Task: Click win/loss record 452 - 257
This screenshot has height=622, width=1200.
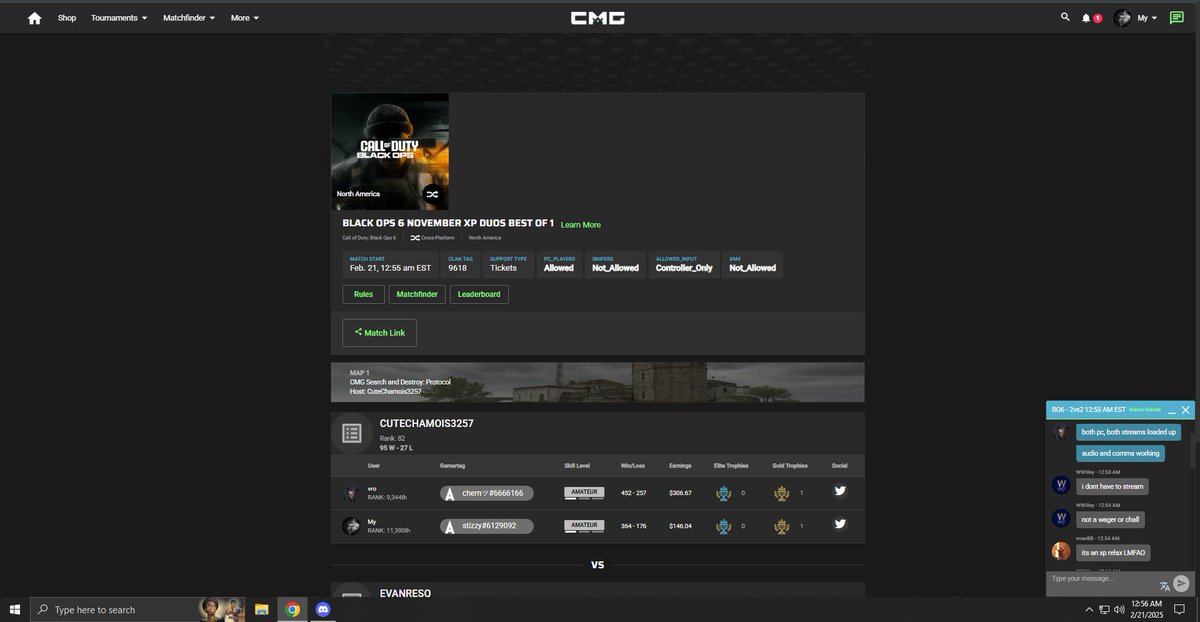Action: [634, 493]
